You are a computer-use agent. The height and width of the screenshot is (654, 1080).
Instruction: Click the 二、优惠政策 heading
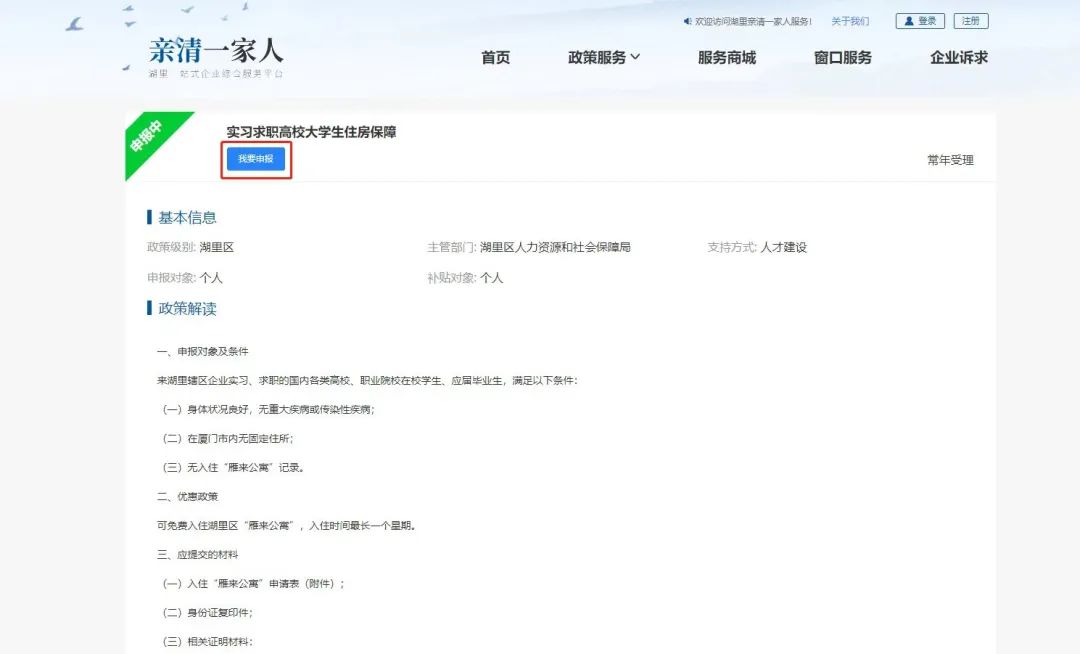pyautogui.click(x=187, y=496)
